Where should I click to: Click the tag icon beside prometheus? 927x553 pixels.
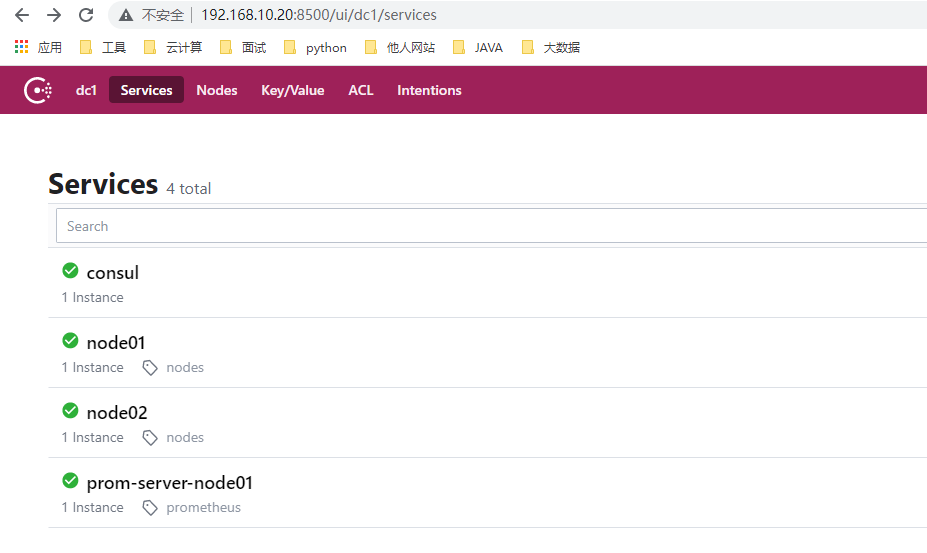point(150,508)
